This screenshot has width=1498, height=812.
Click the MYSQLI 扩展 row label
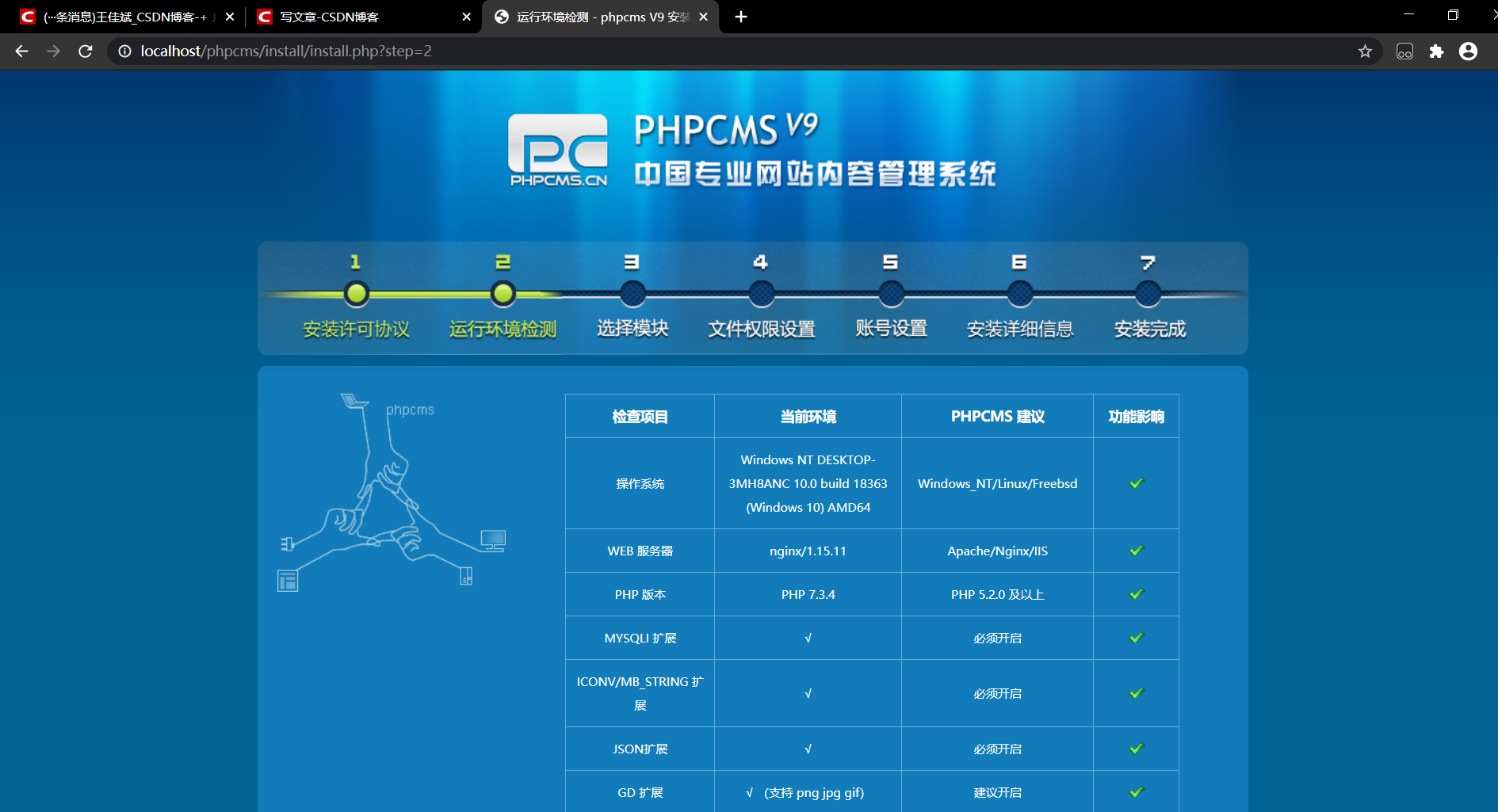pos(640,638)
